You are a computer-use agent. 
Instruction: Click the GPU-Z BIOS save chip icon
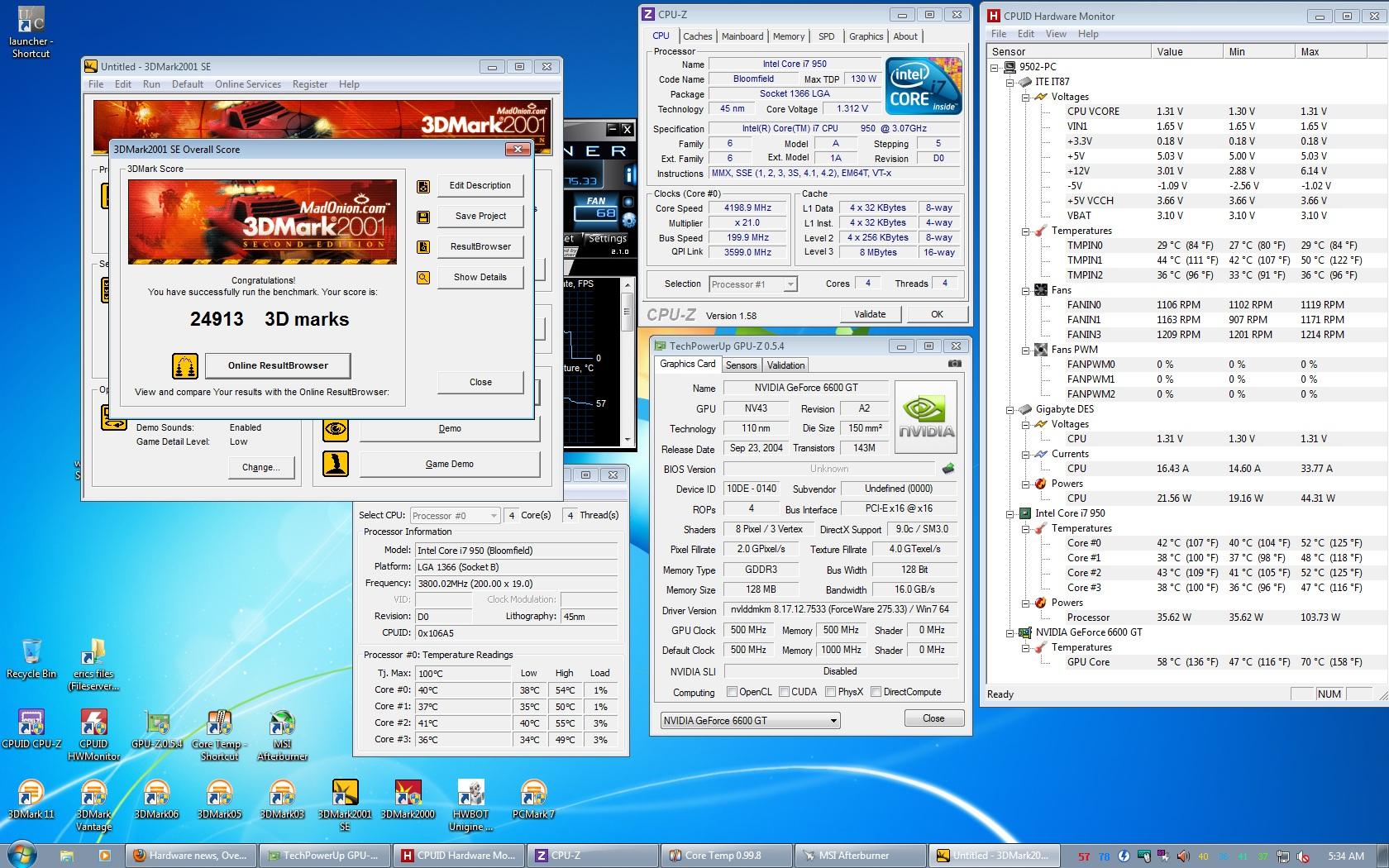tap(948, 469)
